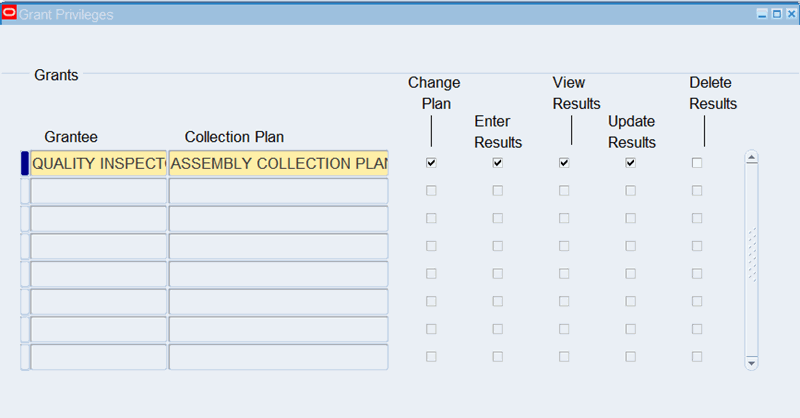Uncheck Change Plan for first grant row

[431, 163]
